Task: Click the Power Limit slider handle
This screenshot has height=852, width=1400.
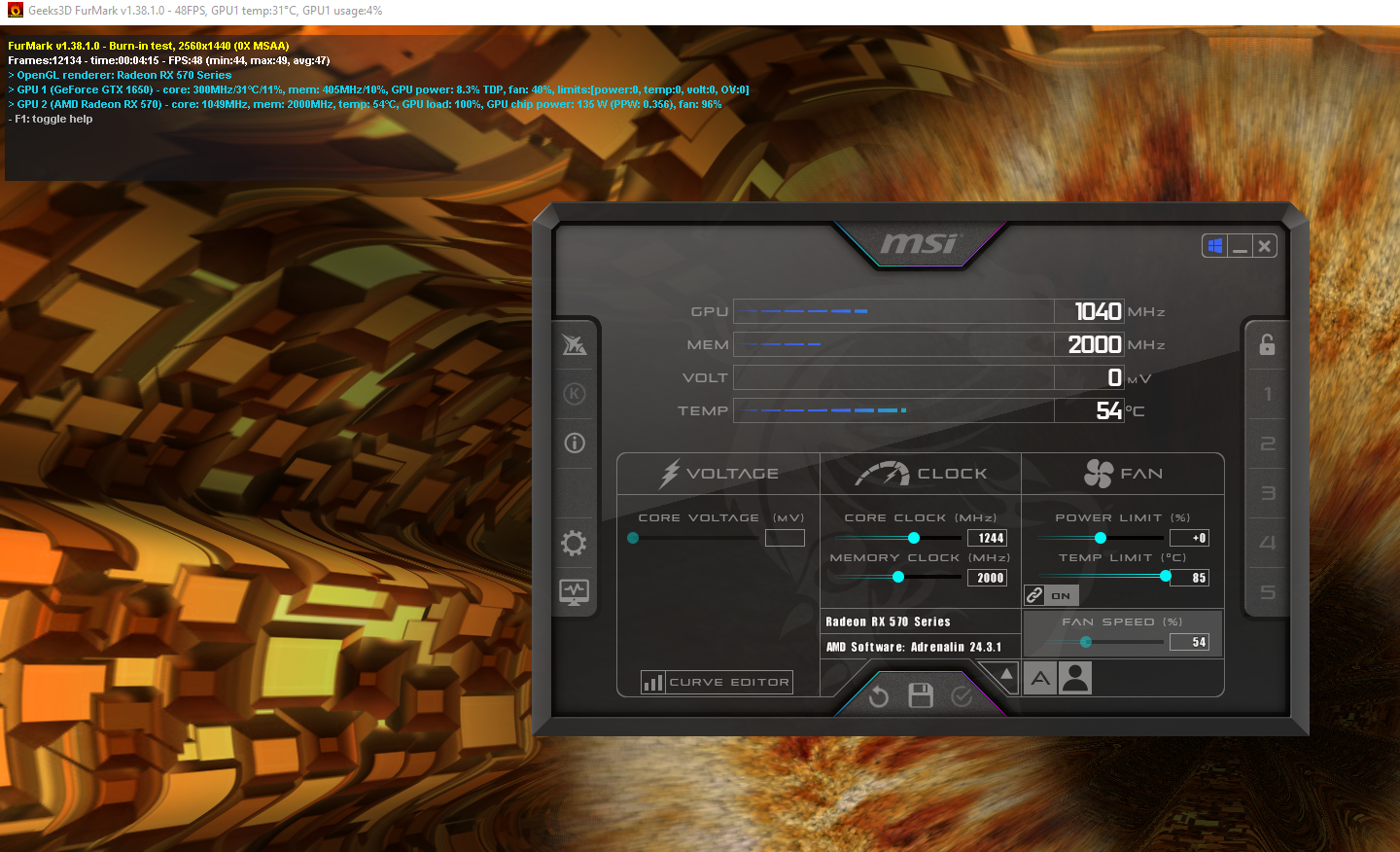Action: click(x=1101, y=538)
